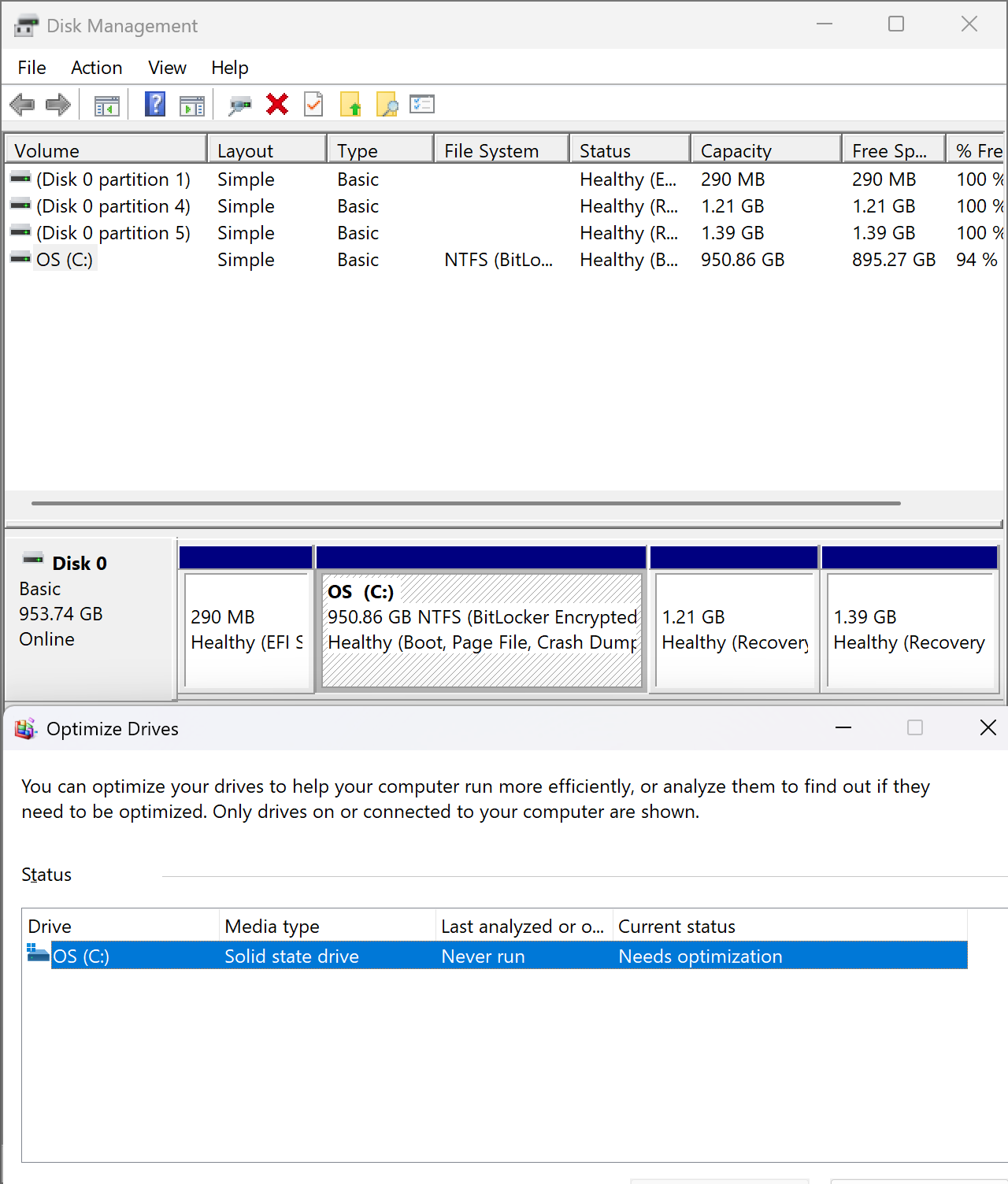
Task: Open the File menu
Action: (x=32, y=68)
